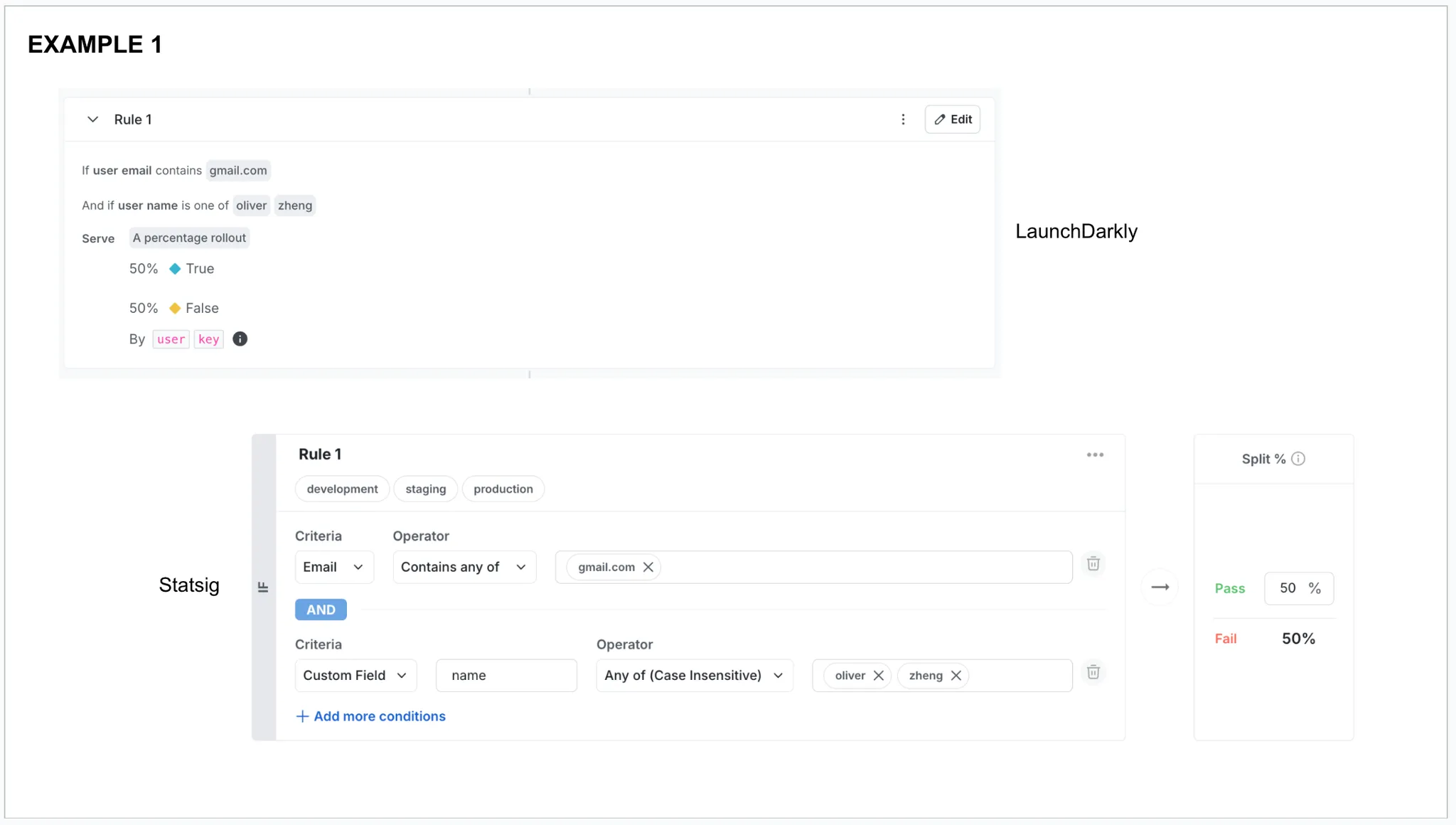Toggle the AND condition connector

tap(320, 609)
